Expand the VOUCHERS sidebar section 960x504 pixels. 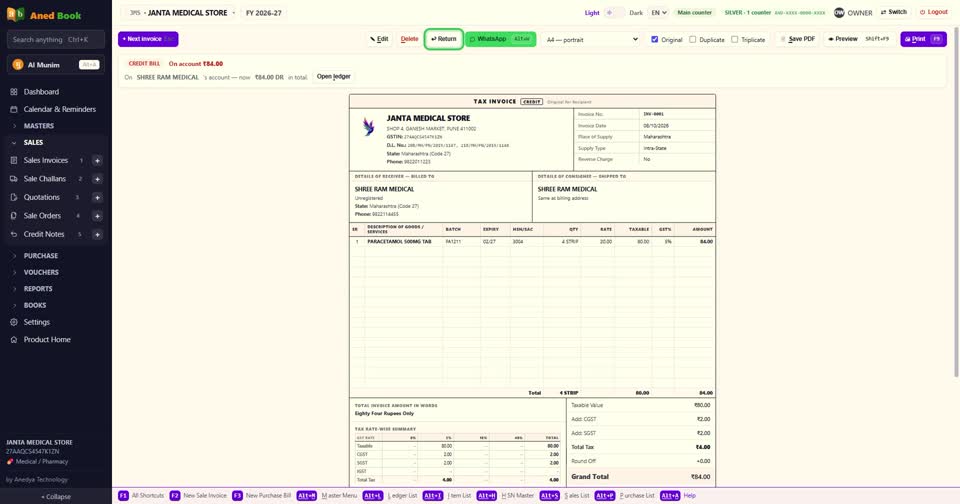pos(41,272)
